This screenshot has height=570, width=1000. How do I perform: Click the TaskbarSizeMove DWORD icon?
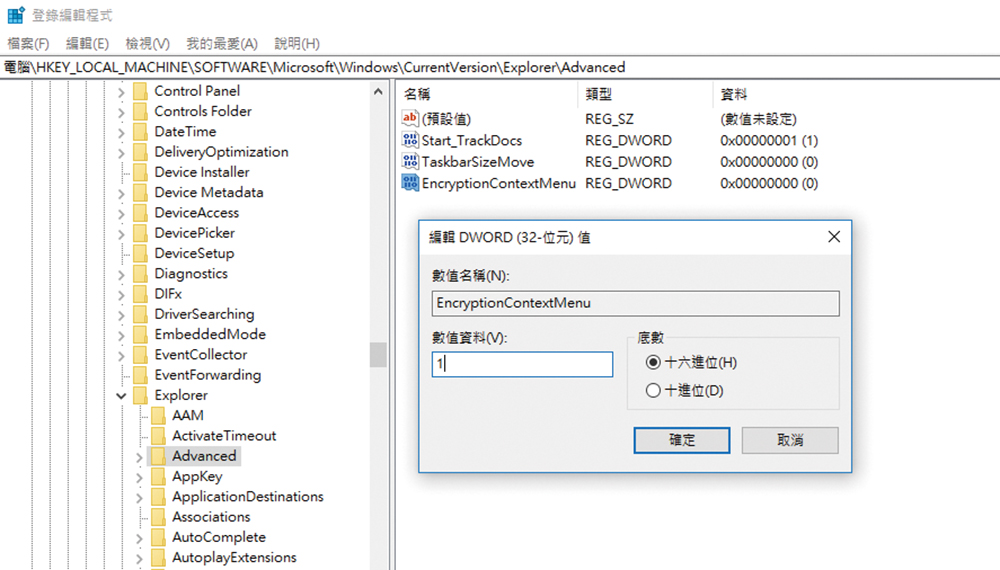coord(409,162)
